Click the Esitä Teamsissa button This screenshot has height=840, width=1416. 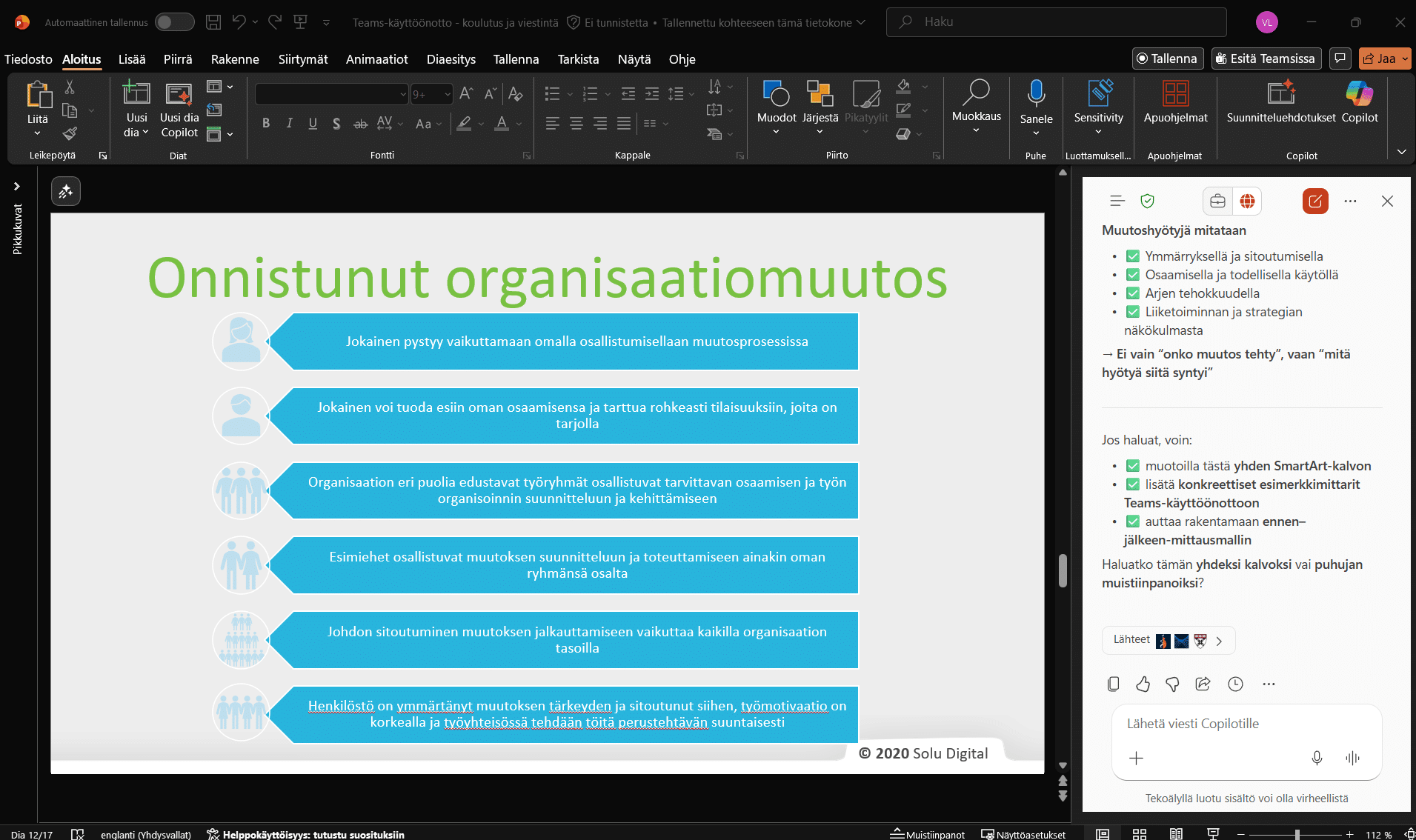pyautogui.click(x=1266, y=59)
